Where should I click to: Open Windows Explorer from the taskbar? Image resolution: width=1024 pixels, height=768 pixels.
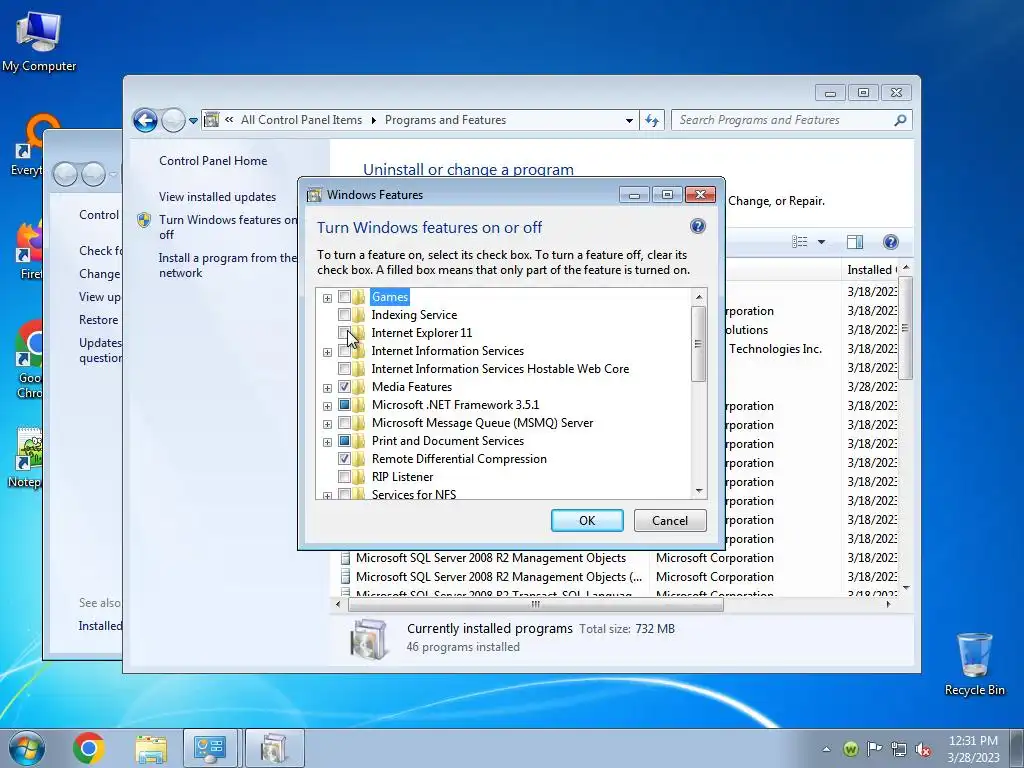(151, 748)
